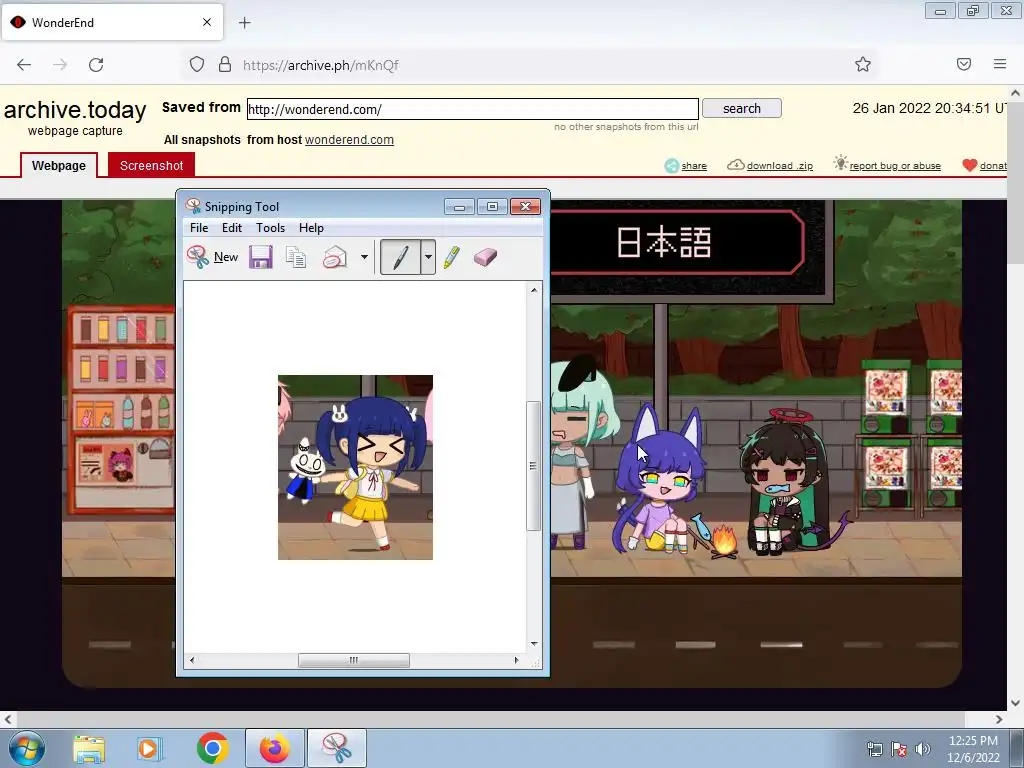Open the wonderend.com host link
Screen dimensions: 1024x768
point(349,140)
